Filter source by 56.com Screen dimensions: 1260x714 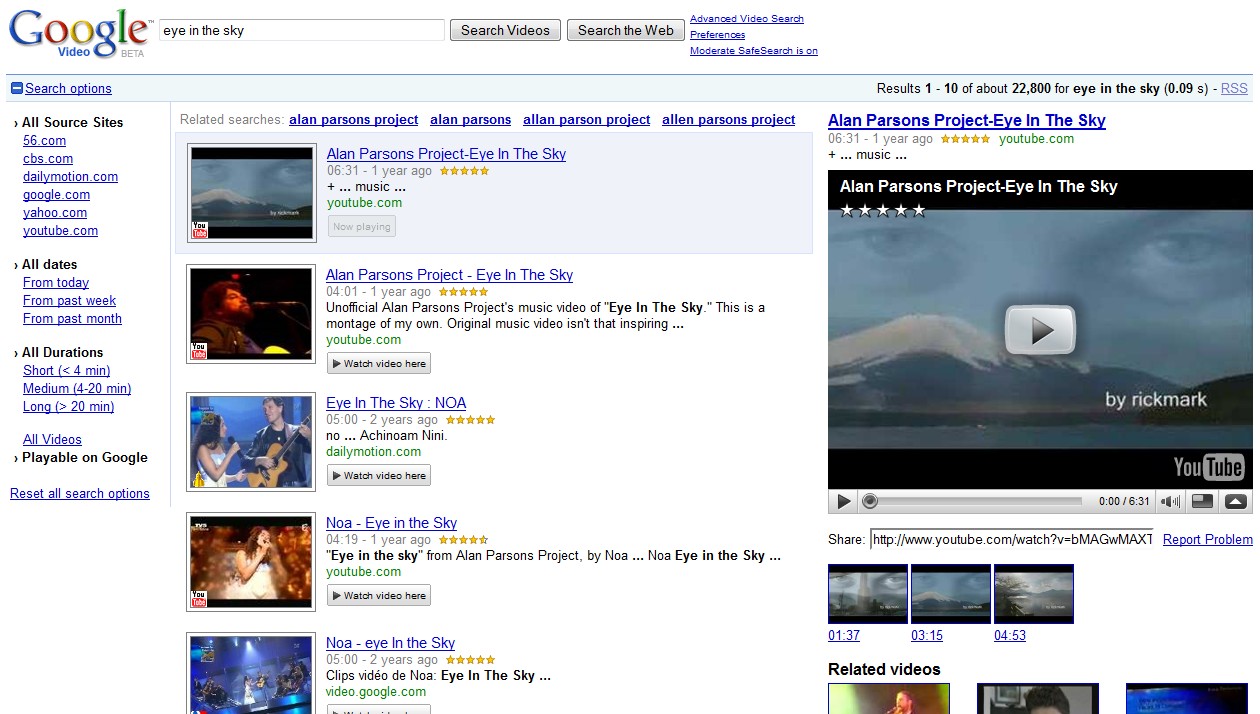pos(44,141)
